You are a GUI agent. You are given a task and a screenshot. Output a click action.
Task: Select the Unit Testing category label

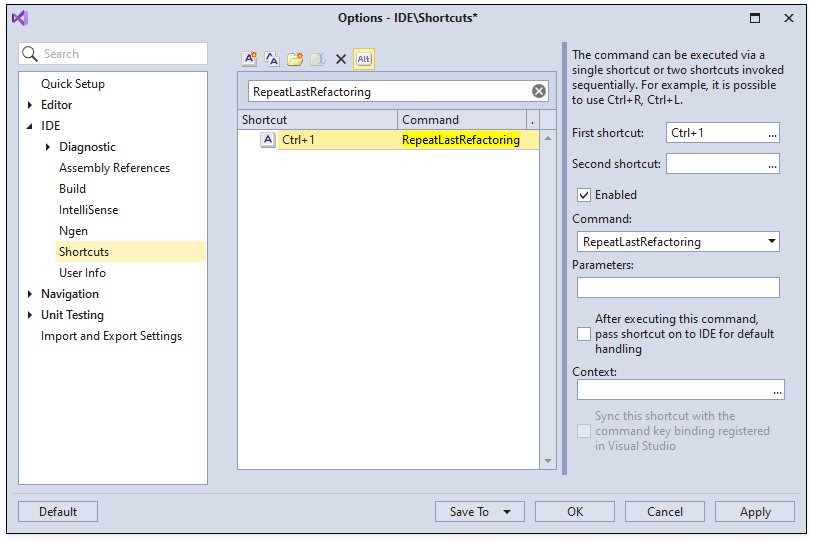click(73, 315)
